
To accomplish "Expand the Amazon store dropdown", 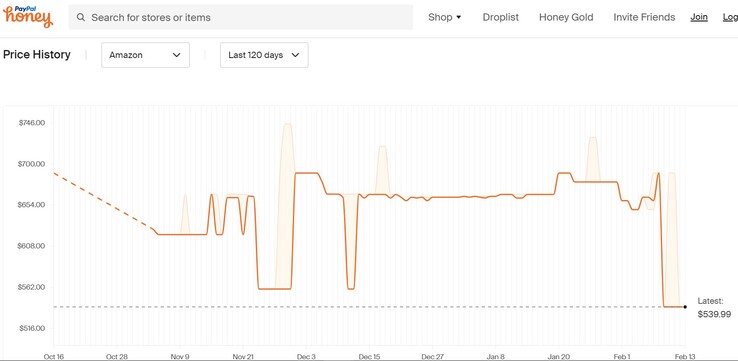I will tap(145, 55).
